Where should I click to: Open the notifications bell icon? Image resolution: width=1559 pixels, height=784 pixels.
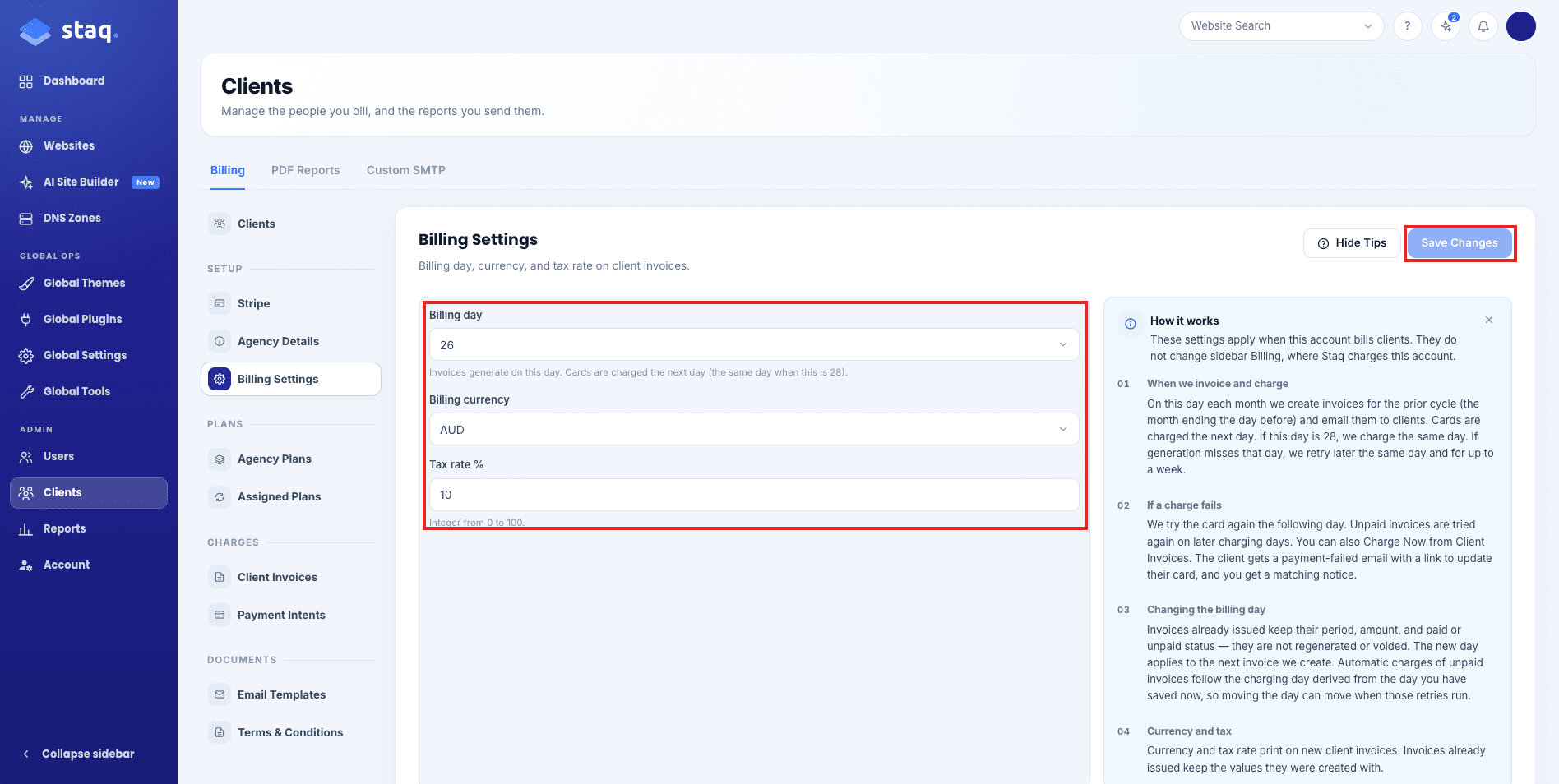(1483, 26)
